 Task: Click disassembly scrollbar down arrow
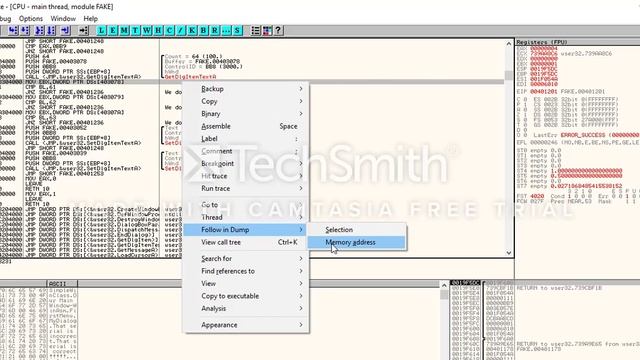point(509,253)
